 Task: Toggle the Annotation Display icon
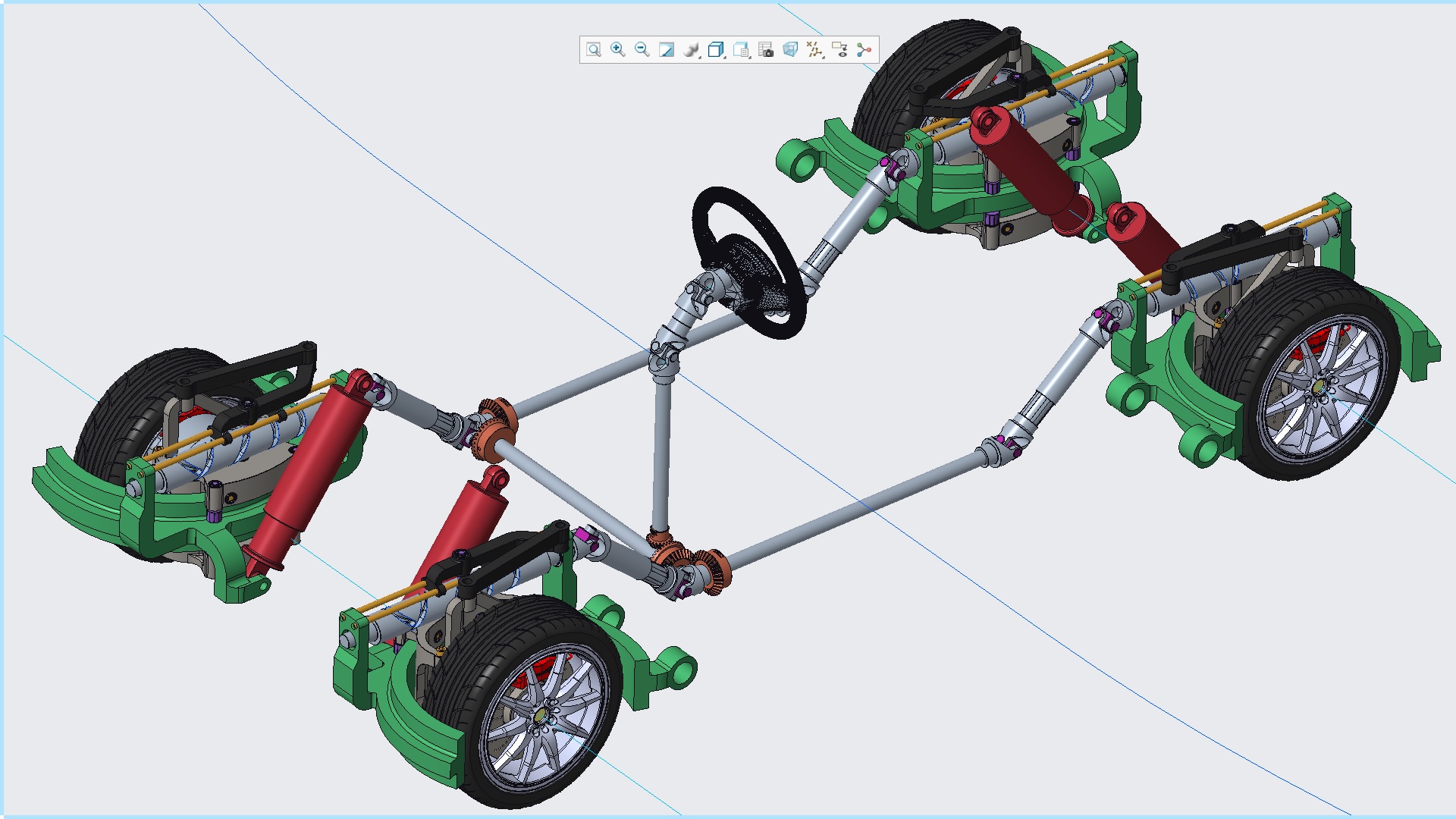coord(839,50)
